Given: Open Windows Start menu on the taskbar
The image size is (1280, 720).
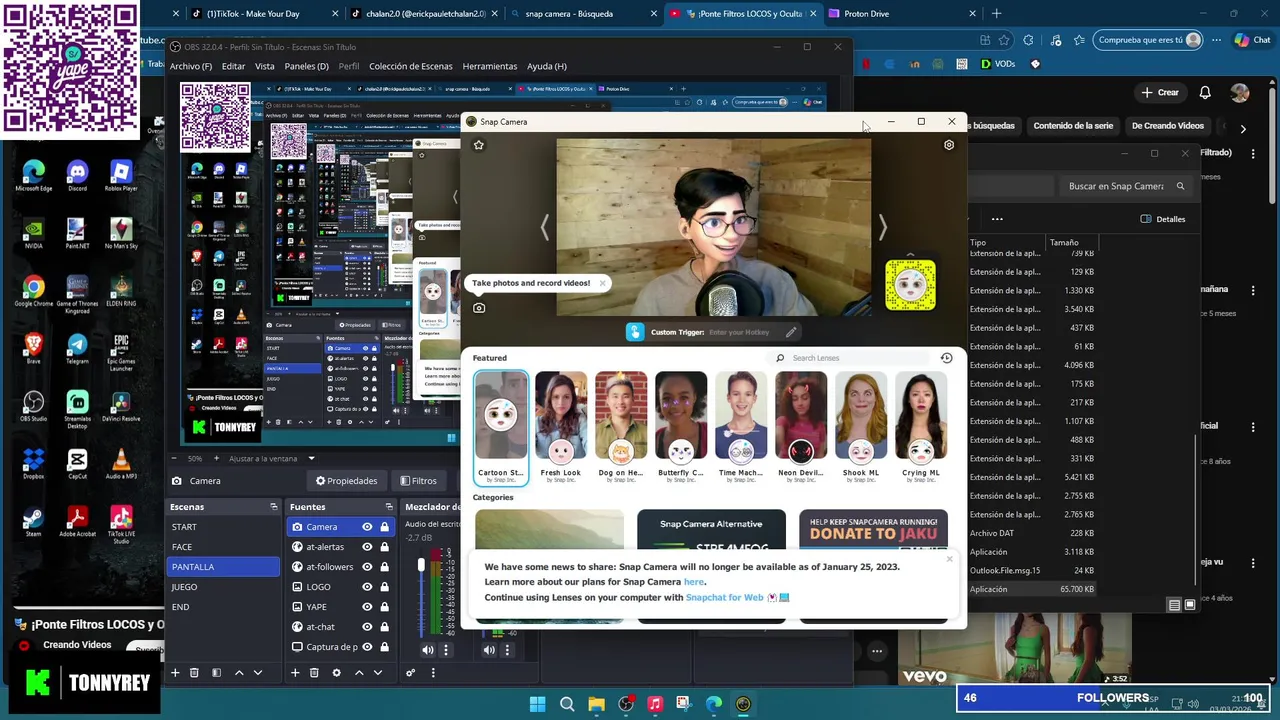Looking at the screenshot, I should (x=537, y=704).
